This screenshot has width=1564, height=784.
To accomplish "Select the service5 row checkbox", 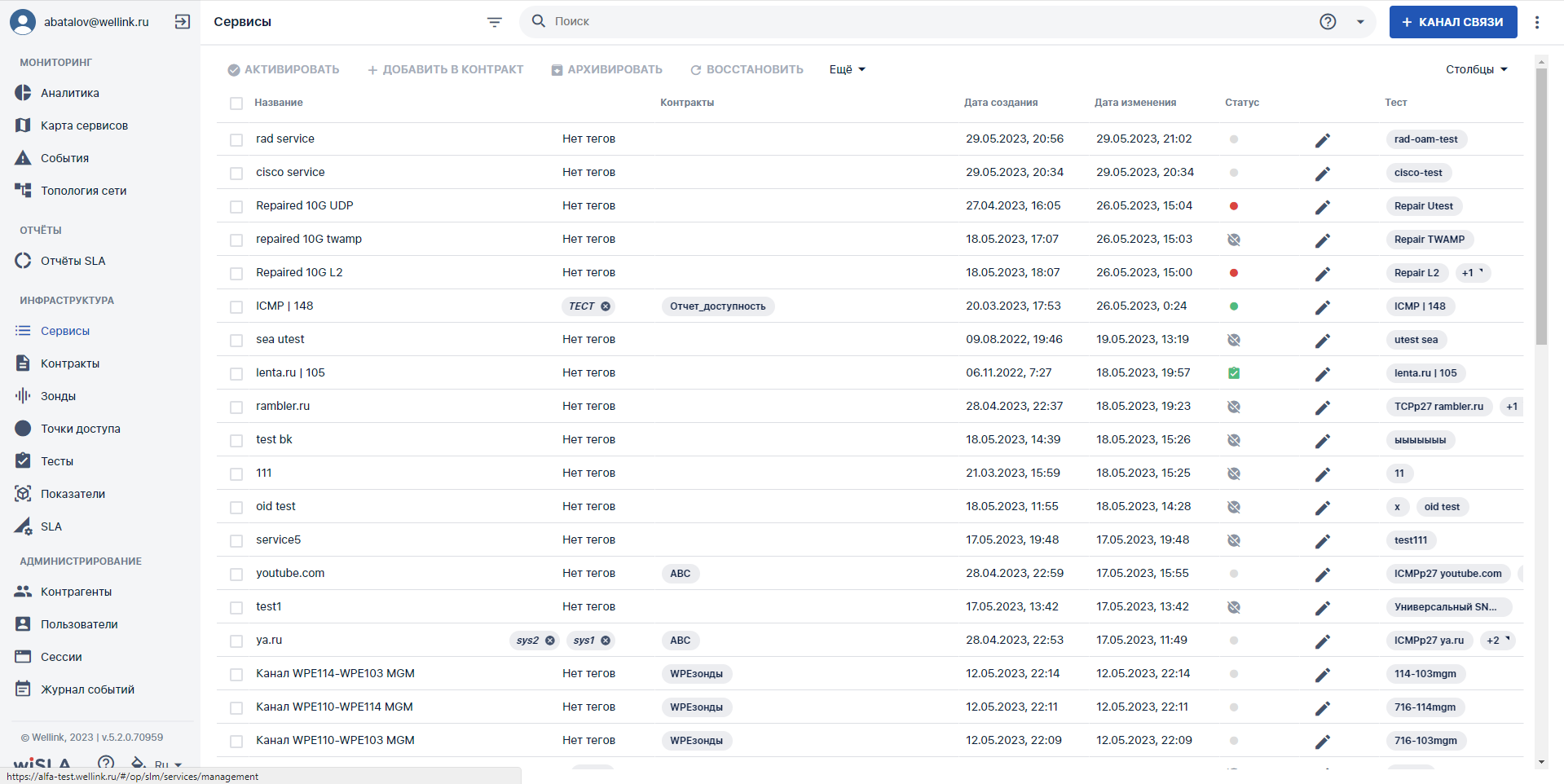I will (x=236, y=541).
